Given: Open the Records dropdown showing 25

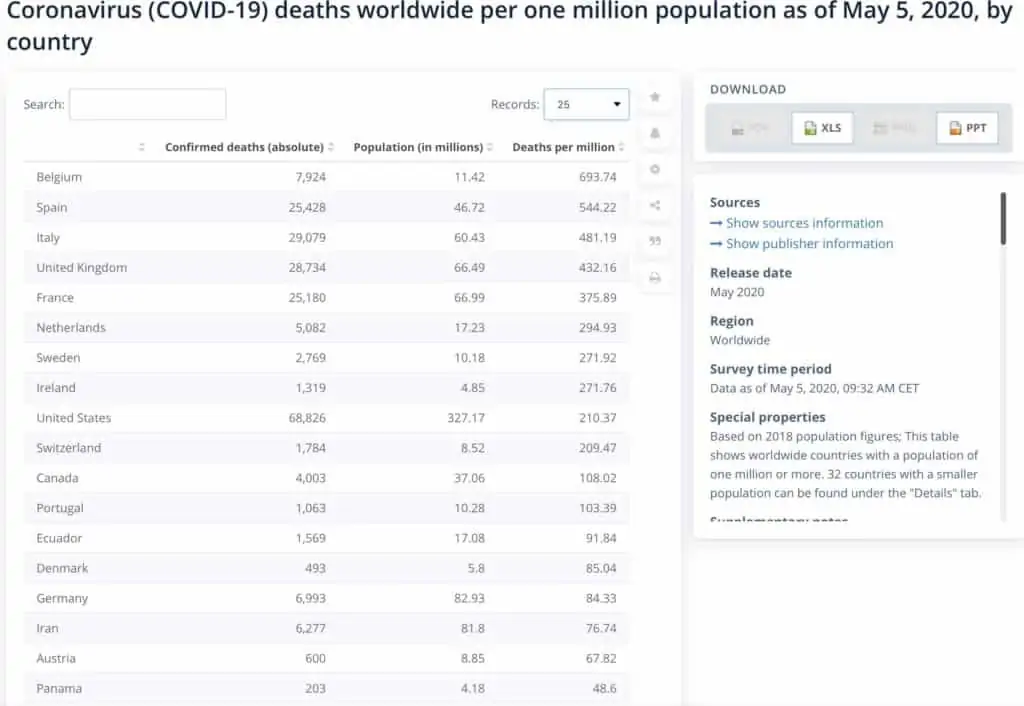Looking at the screenshot, I should pos(586,104).
